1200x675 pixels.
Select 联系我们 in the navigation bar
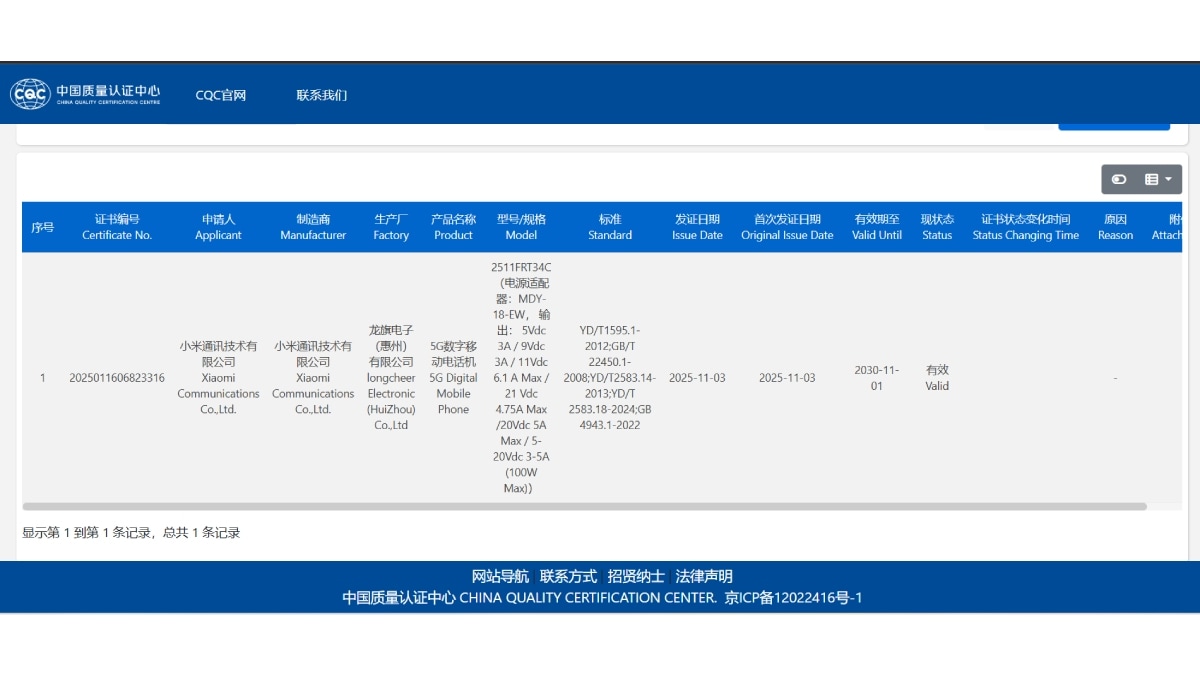[321, 95]
